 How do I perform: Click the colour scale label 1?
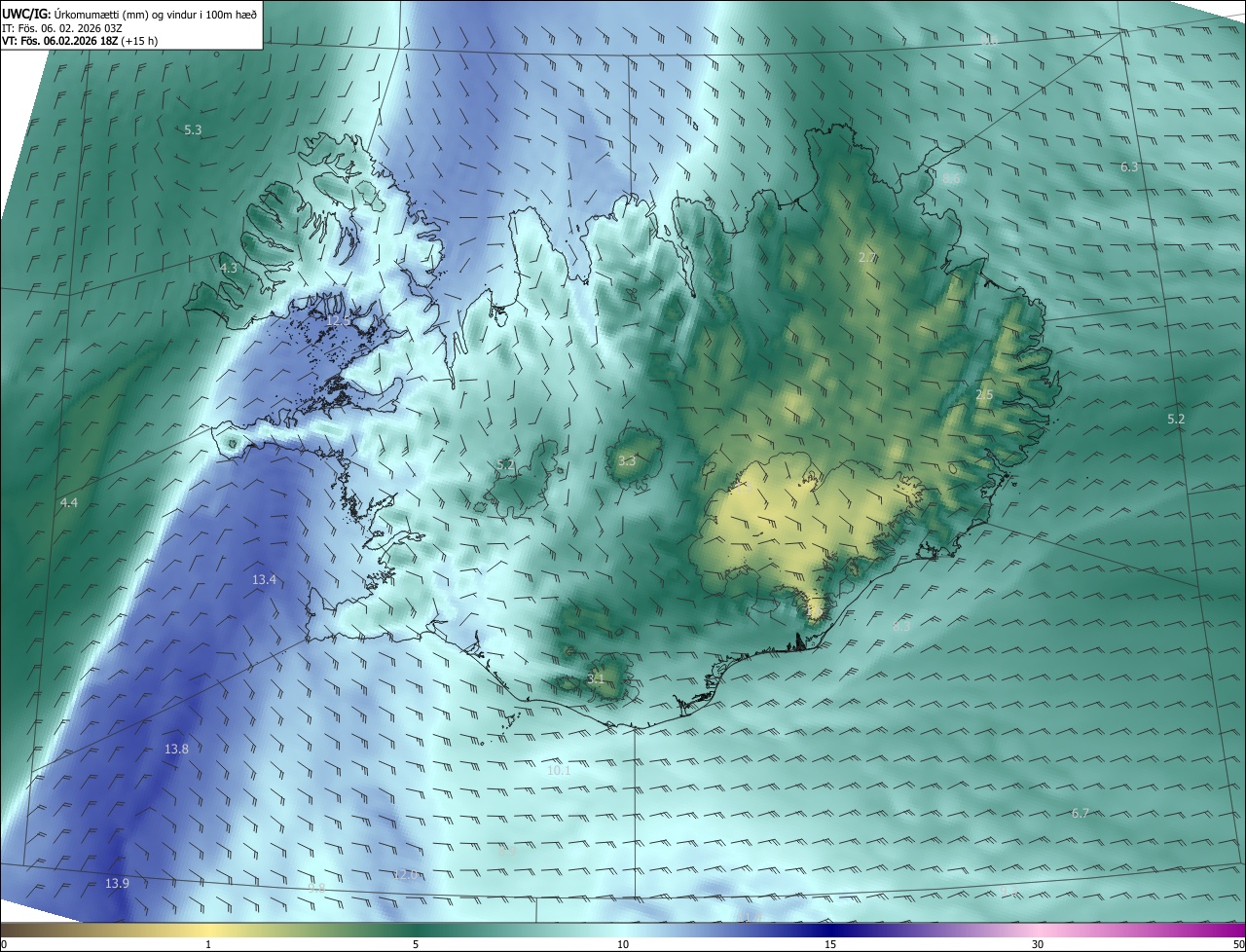tap(208, 944)
